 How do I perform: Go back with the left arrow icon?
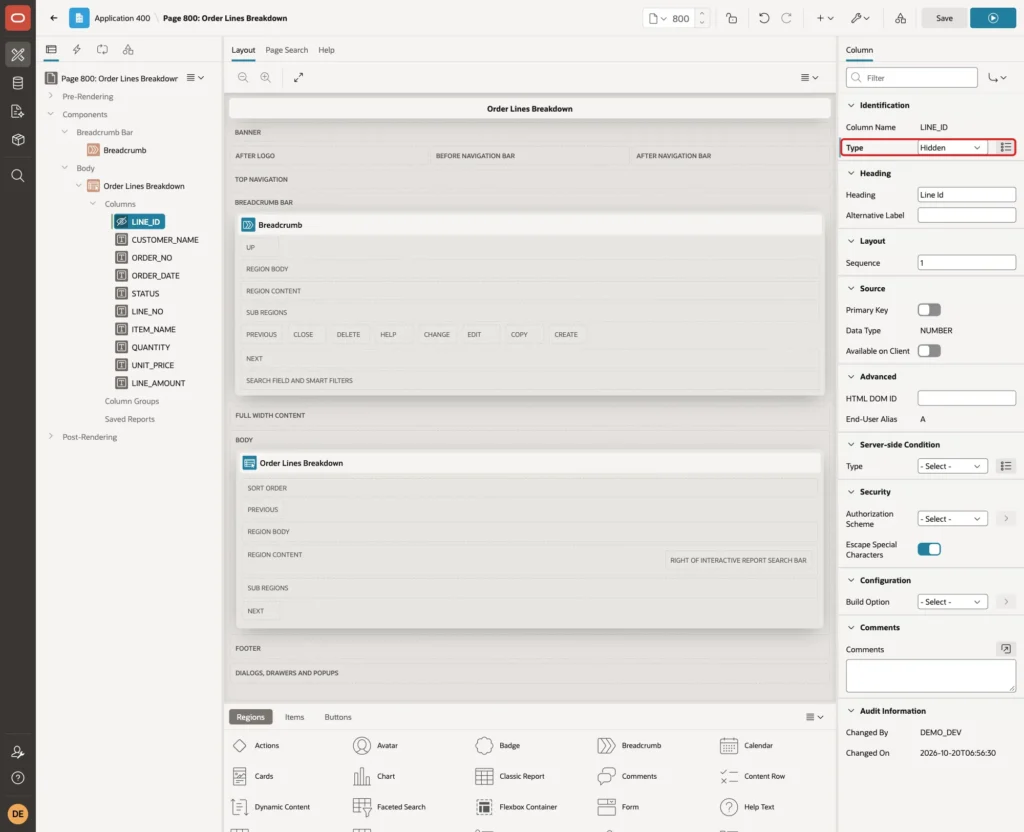pos(54,18)
